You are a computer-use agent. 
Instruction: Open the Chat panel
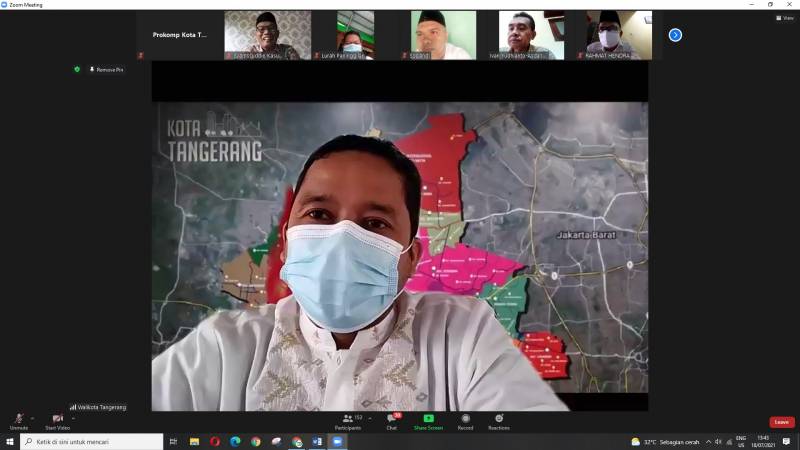click(x=392, y=420)
